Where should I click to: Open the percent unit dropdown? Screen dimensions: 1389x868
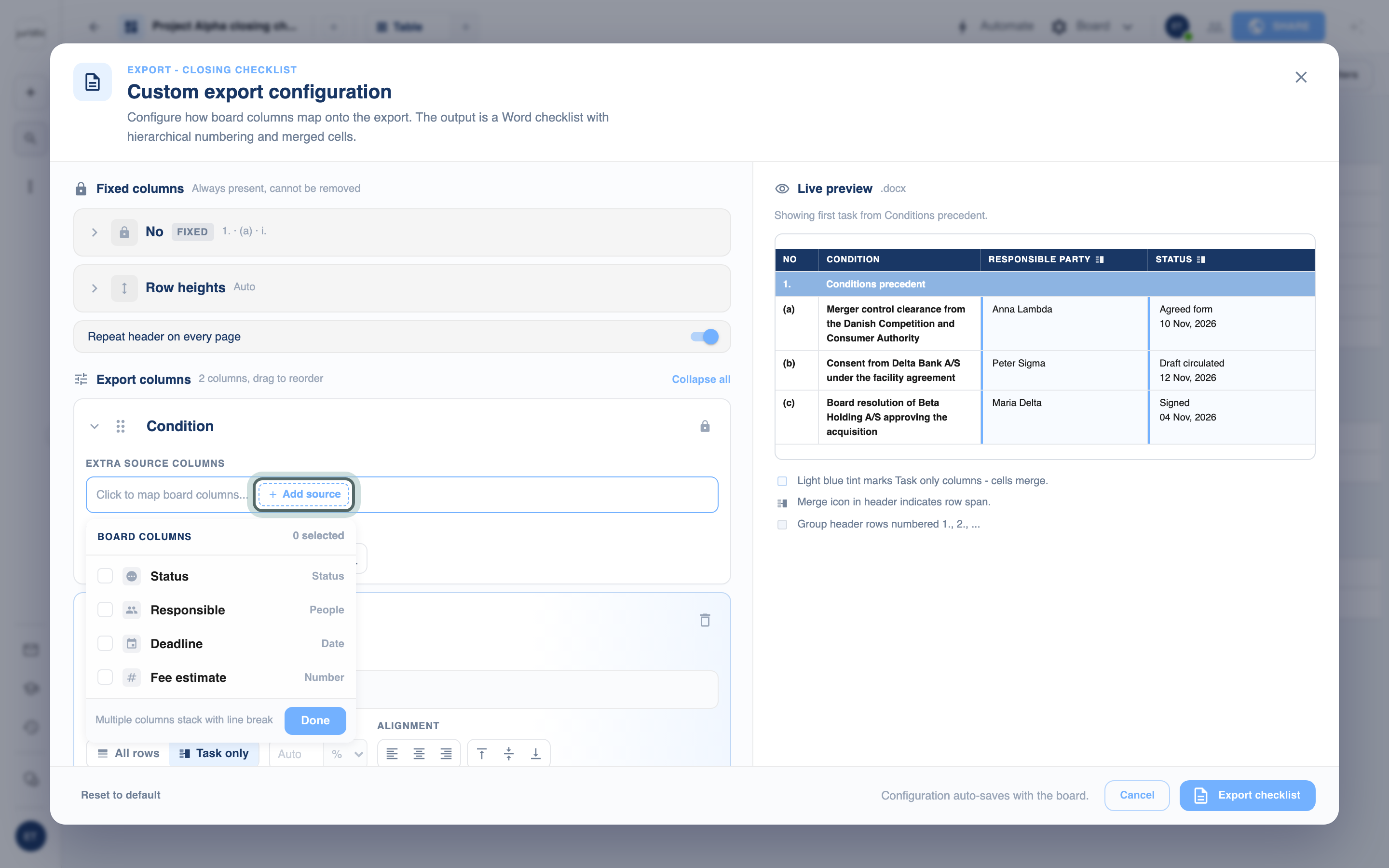click(346, 754)
